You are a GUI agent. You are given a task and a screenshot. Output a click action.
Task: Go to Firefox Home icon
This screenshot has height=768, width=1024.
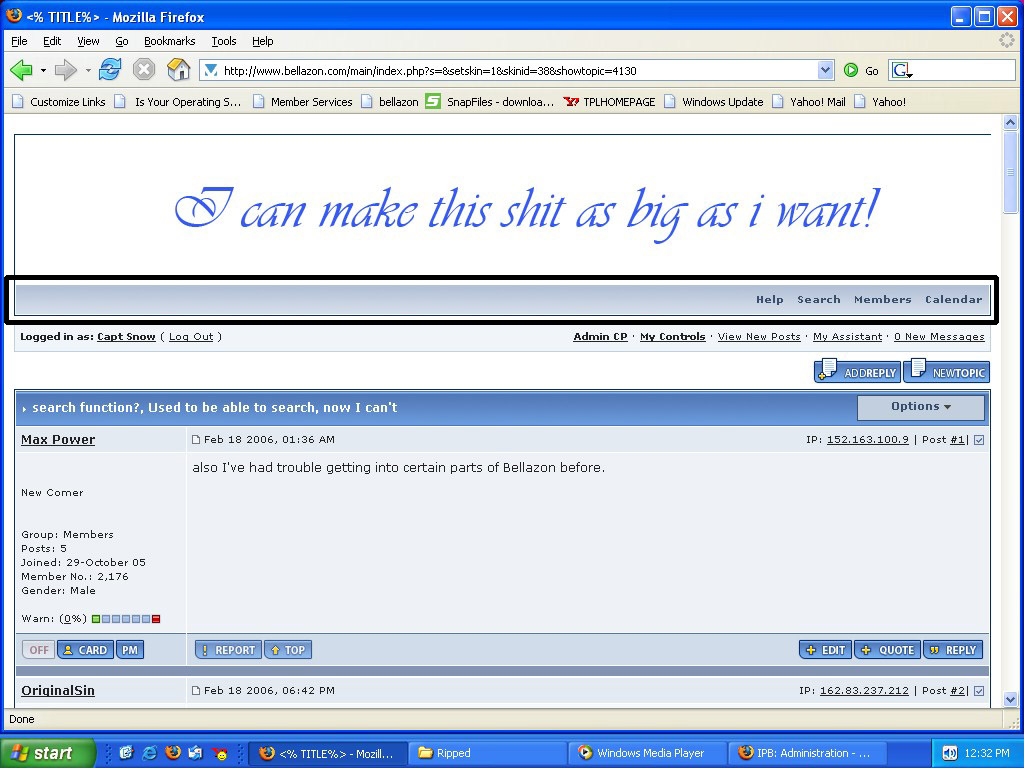click(x=178, y=70)
